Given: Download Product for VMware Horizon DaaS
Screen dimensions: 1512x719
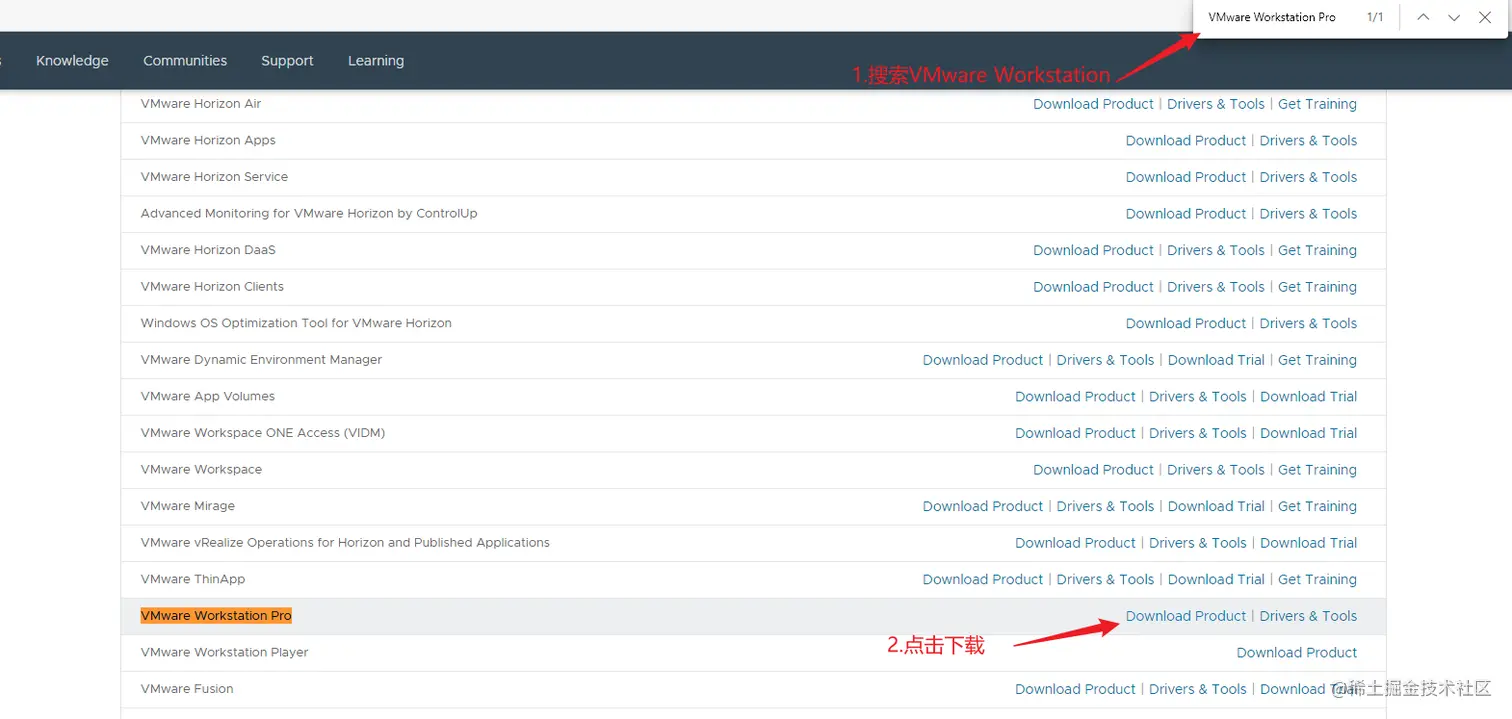Looking at the screenshot, I should (1093, 250).
